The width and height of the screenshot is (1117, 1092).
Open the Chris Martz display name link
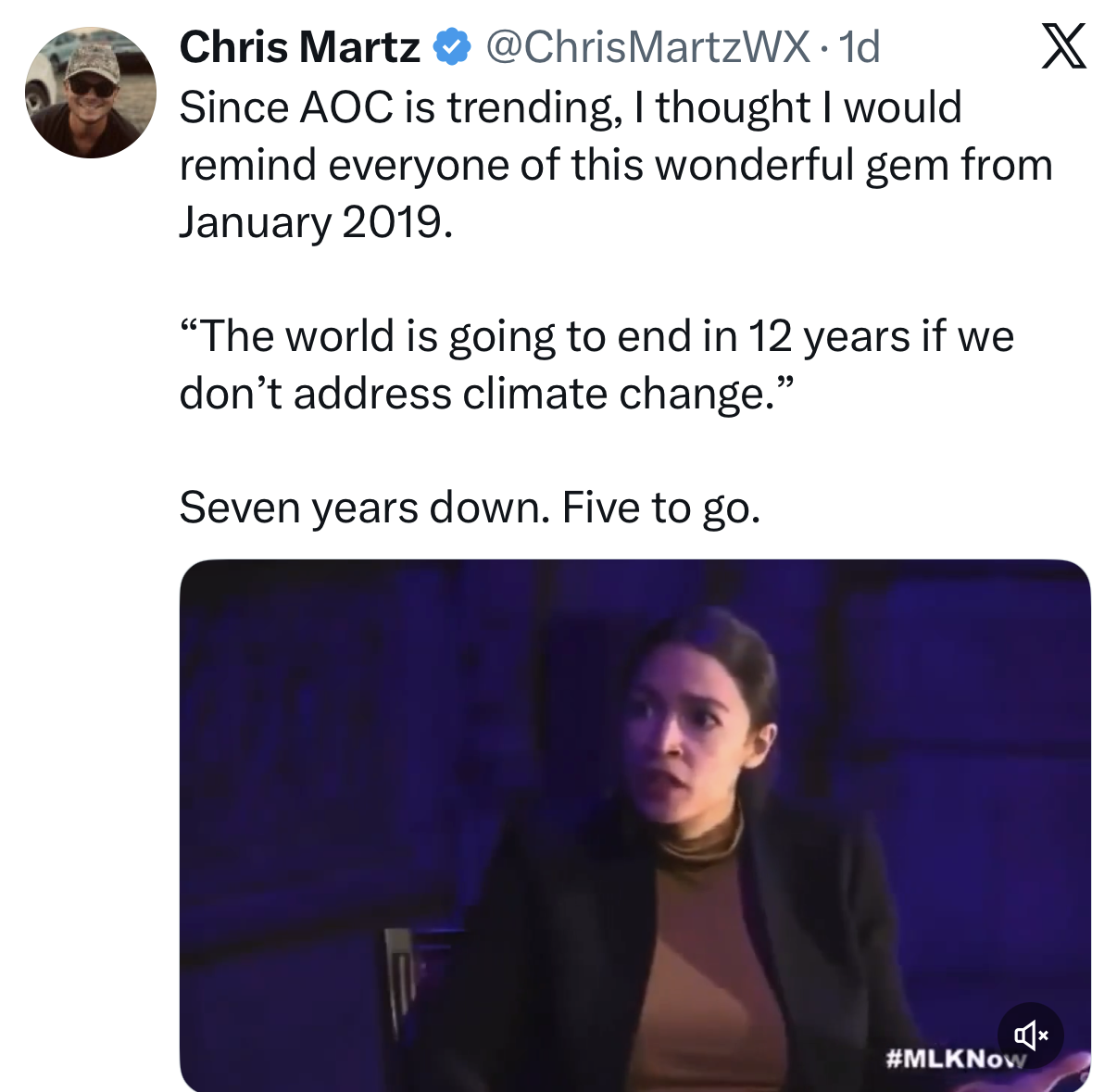coord(298,47)
